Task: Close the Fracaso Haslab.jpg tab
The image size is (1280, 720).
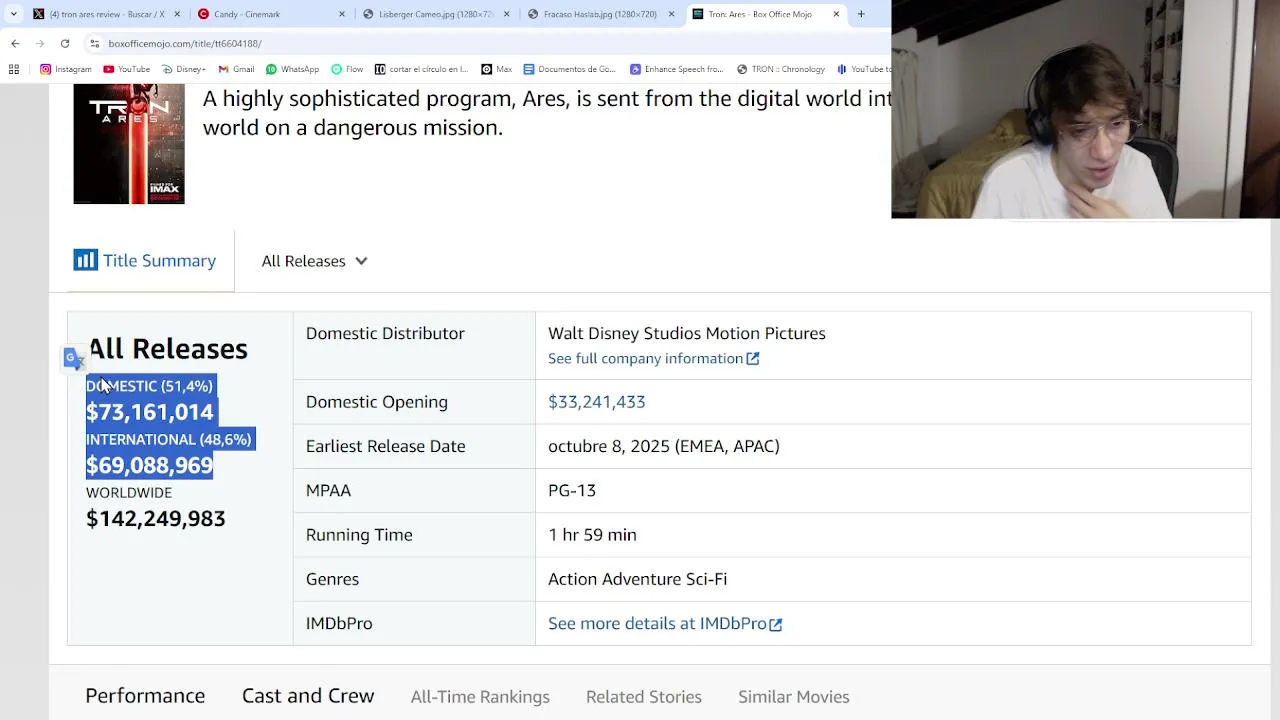Action: click(x=672, y=14)
